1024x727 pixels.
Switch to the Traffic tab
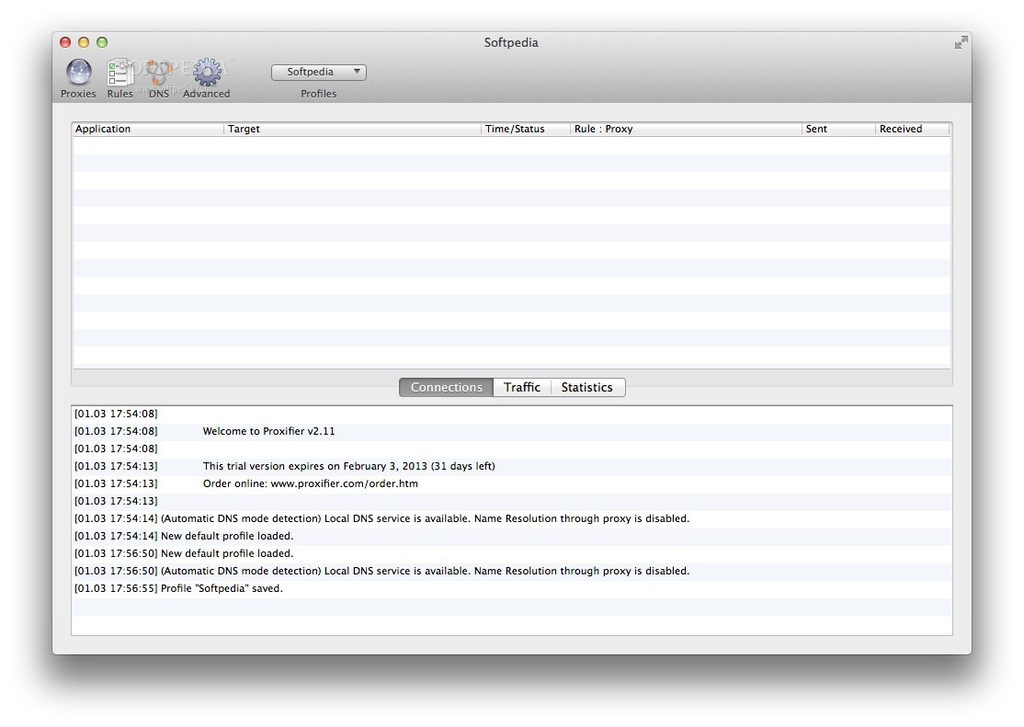coord(521,387)
